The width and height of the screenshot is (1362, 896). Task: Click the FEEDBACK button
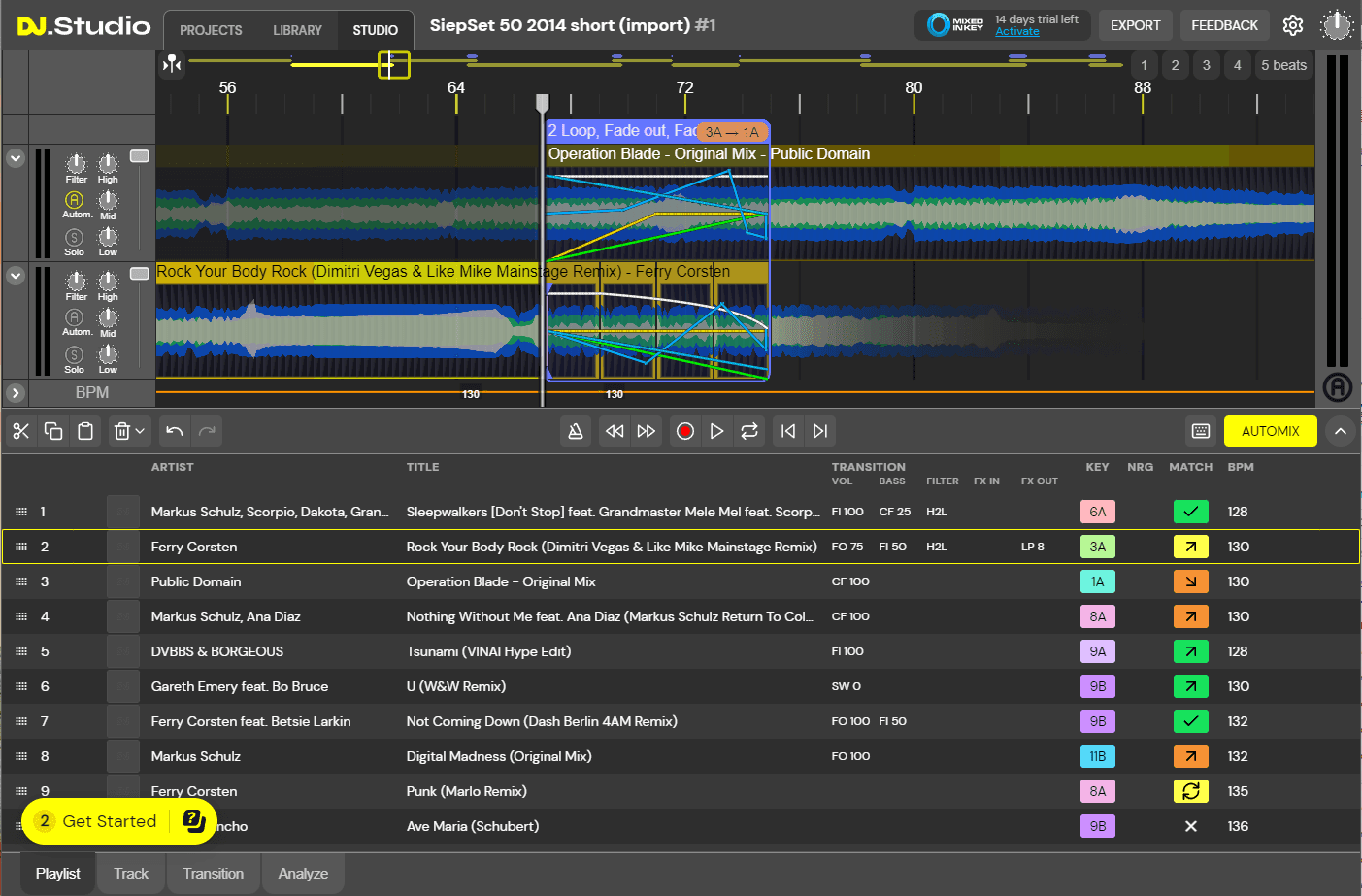click(x=1224, y=25)
